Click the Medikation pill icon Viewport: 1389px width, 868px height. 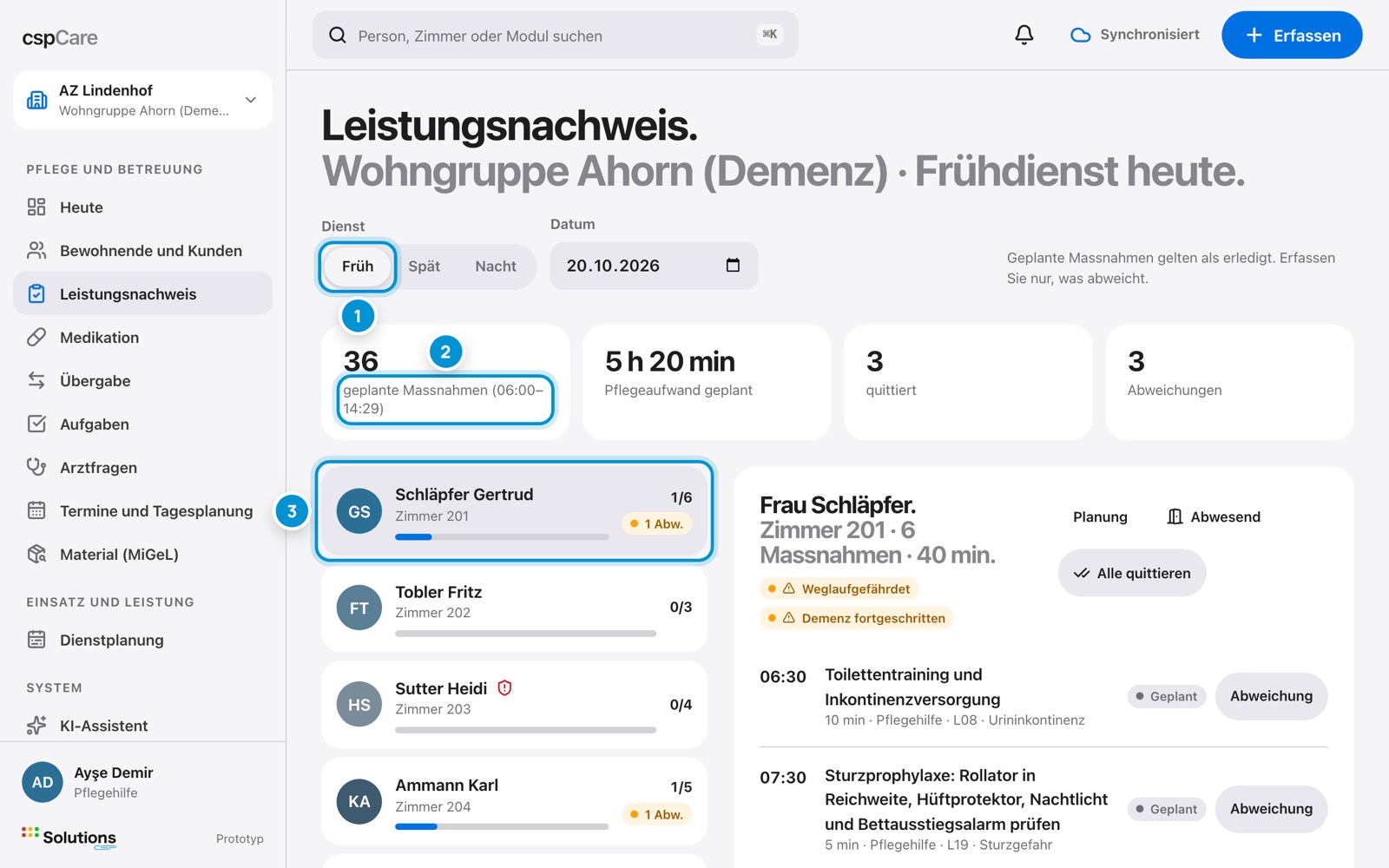click(36, 337)
